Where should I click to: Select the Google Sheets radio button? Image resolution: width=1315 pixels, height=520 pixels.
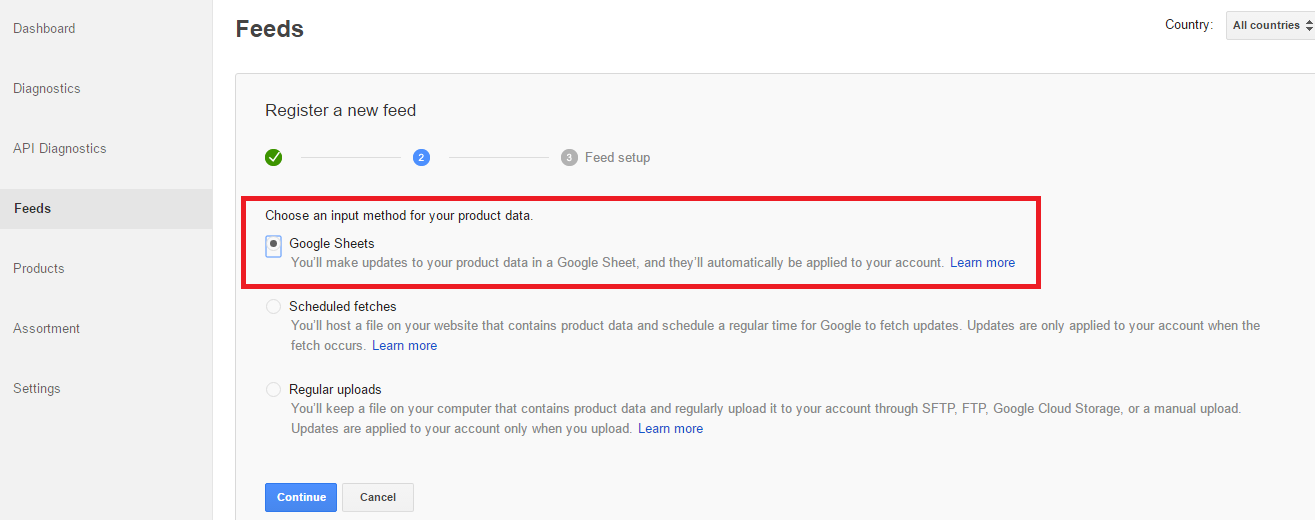coord(273,245)
